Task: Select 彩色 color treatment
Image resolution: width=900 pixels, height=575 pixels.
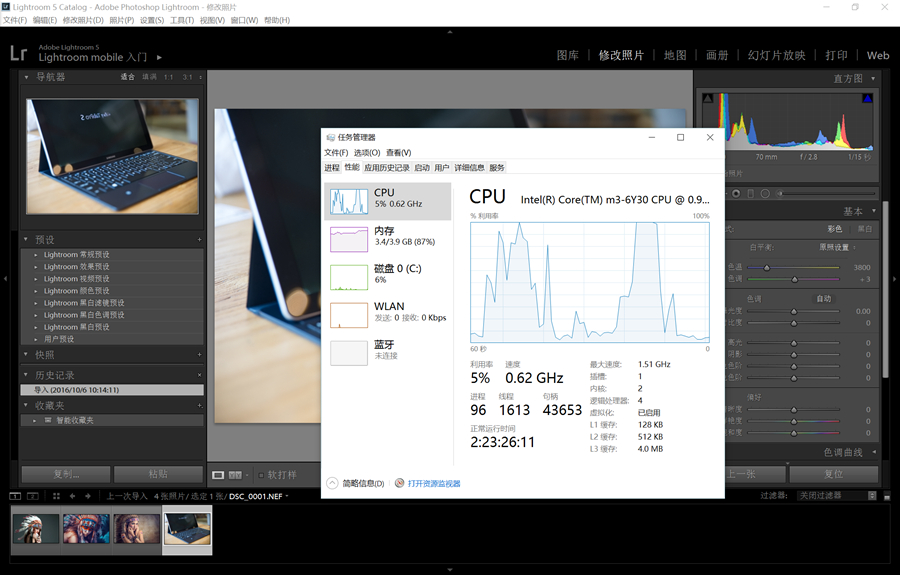Action: coord(835,228)
